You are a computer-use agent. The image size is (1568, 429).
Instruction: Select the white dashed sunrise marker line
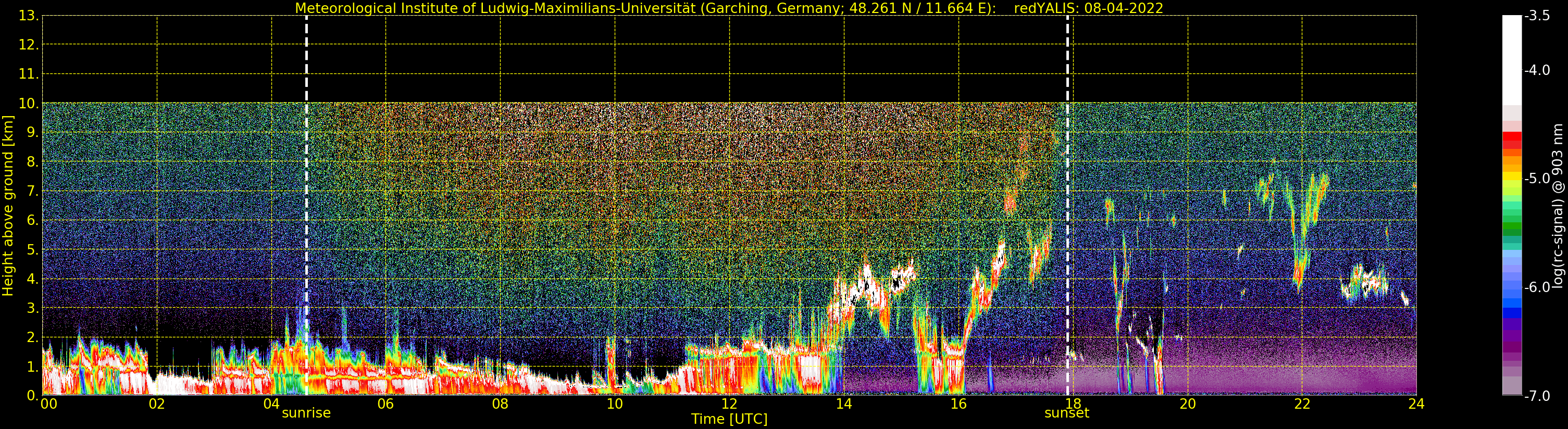pyautogui.click(x=306, y=205)
